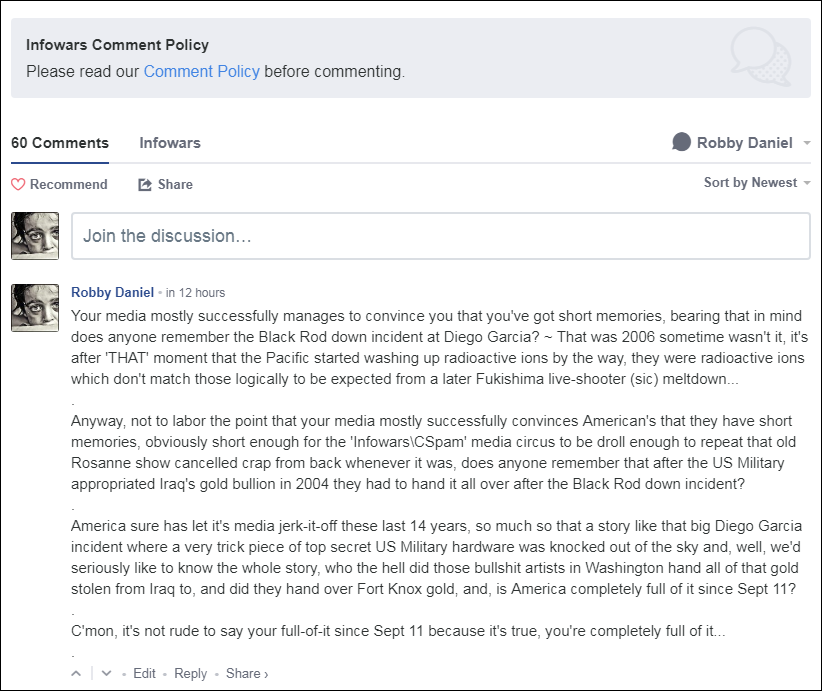Open the Robby Daniel user menu
The image size is (822, 691).
(743, 143)
